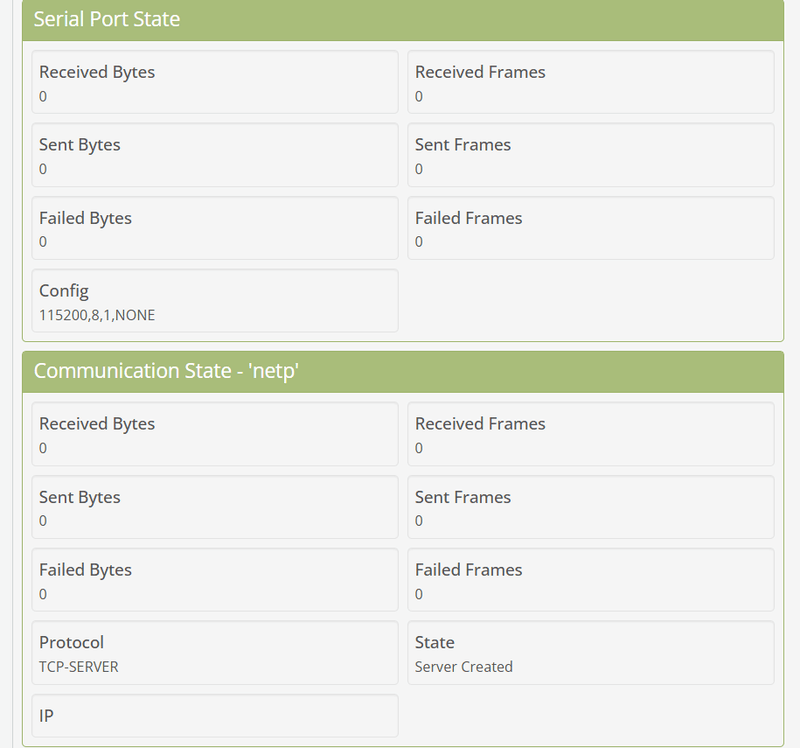
Task: Click the TCP-SERVER protocol value
Action: click(79, 666)
